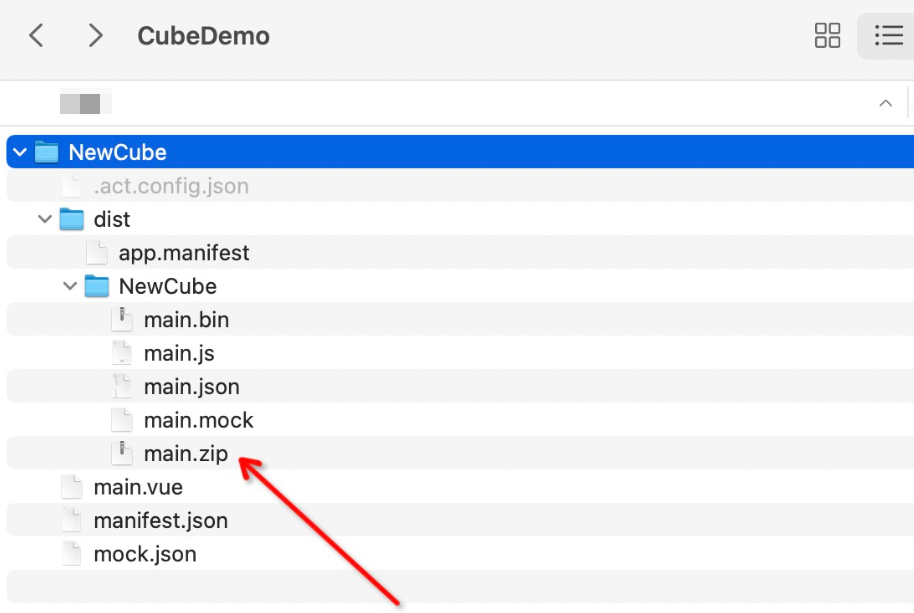Switch to list view
This screenshot has width=914, height=613.
click(888, 36)
